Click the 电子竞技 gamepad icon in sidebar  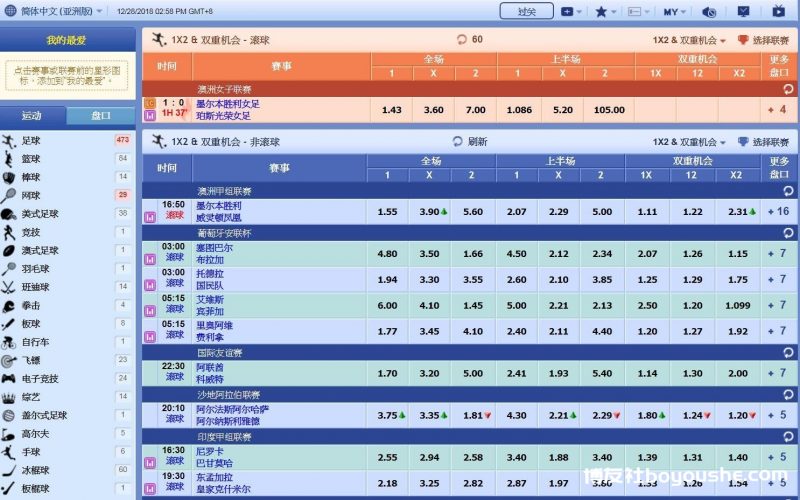(9, 379)
